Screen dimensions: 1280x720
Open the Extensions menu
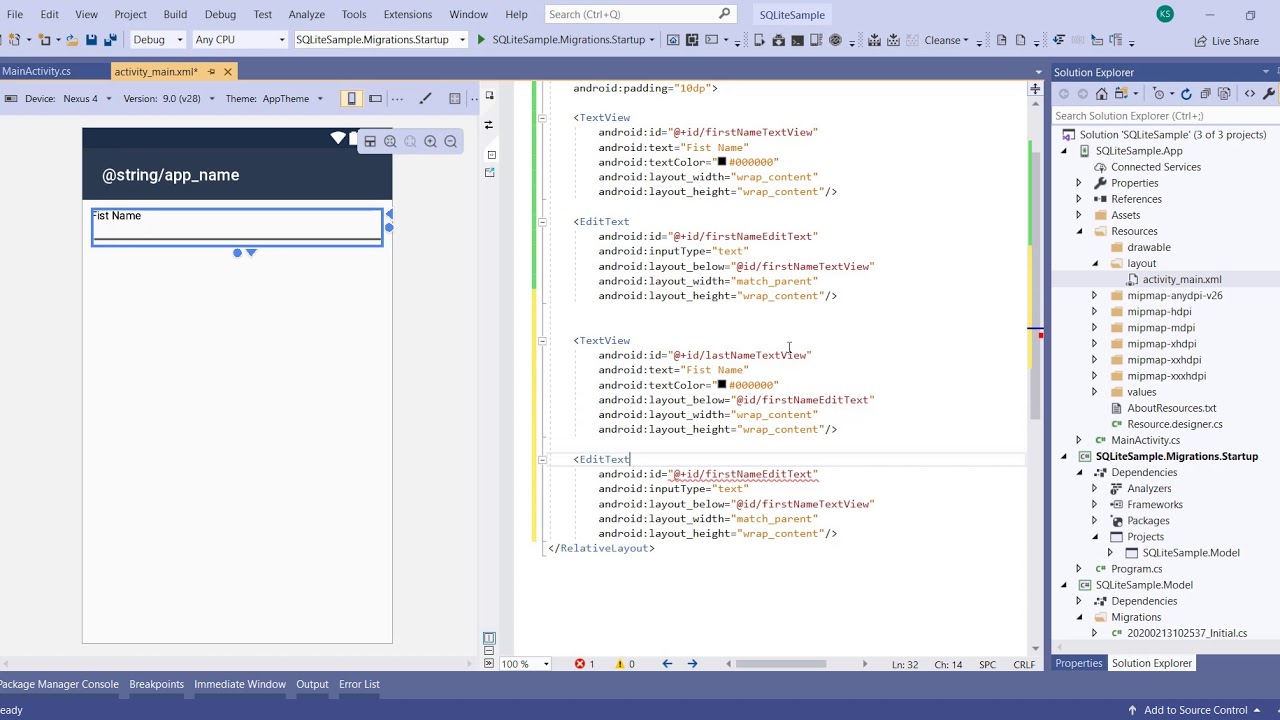tap(407, 14)
